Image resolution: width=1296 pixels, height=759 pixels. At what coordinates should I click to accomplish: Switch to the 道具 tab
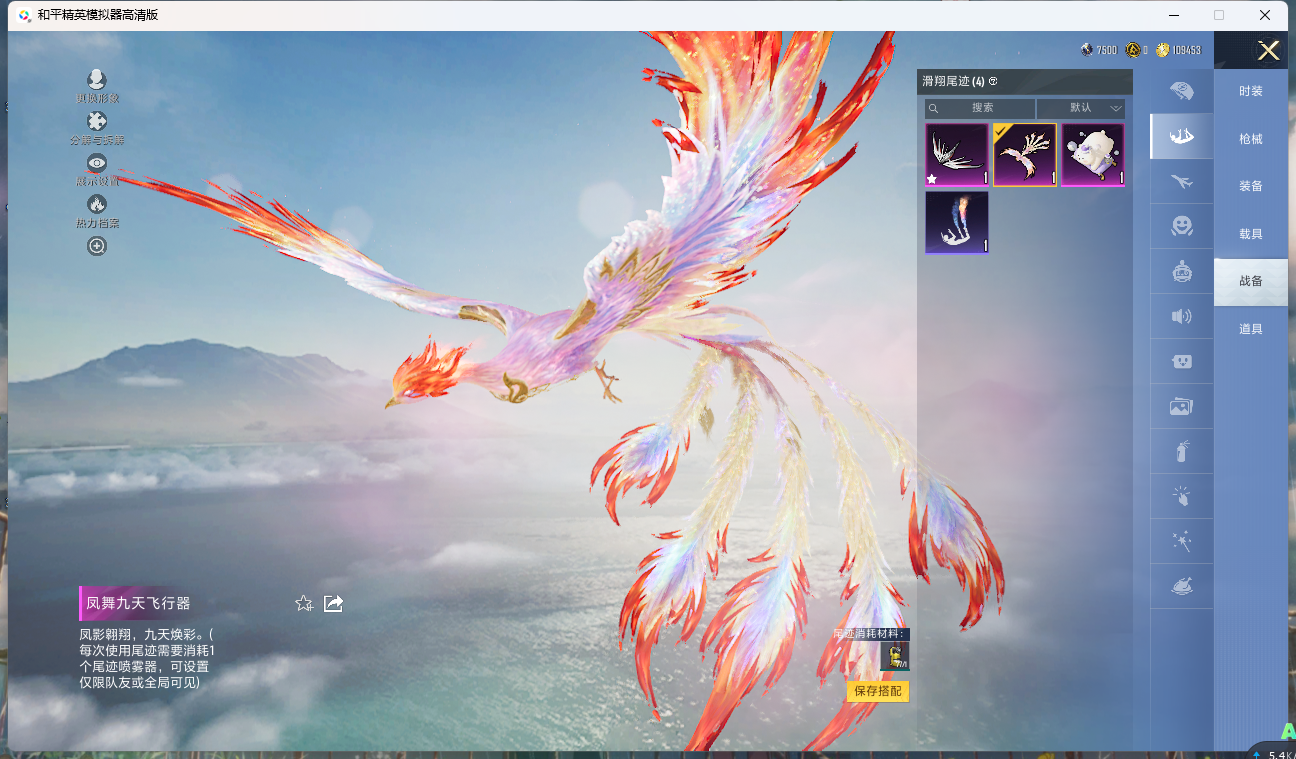pos(1251,329)
